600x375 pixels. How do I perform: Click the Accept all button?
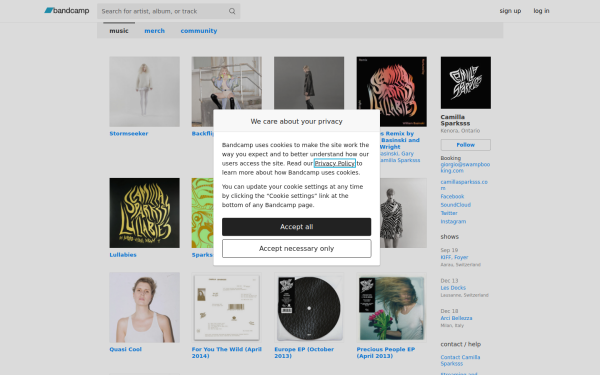297,227
